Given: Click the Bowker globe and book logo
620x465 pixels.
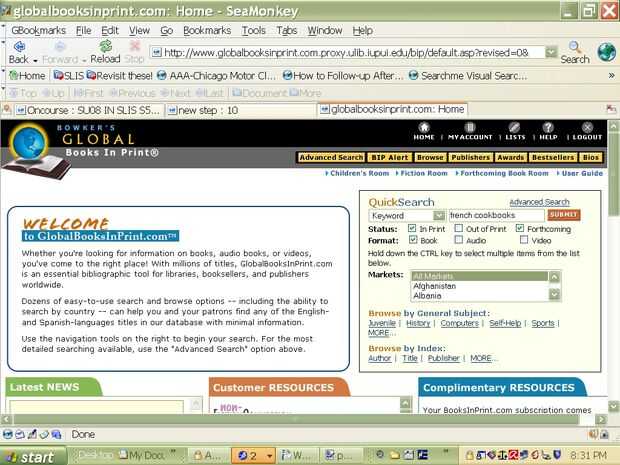Looking at the screenshot, I should click(x=35, y=151).
